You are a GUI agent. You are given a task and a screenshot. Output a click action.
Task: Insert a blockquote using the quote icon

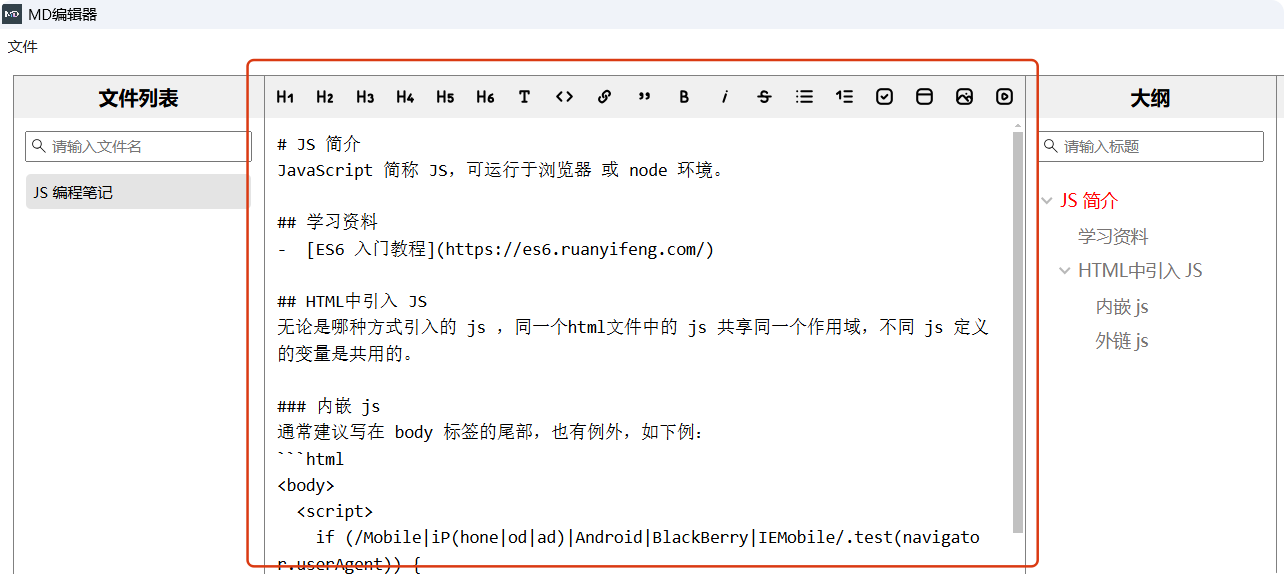point(645,97)
